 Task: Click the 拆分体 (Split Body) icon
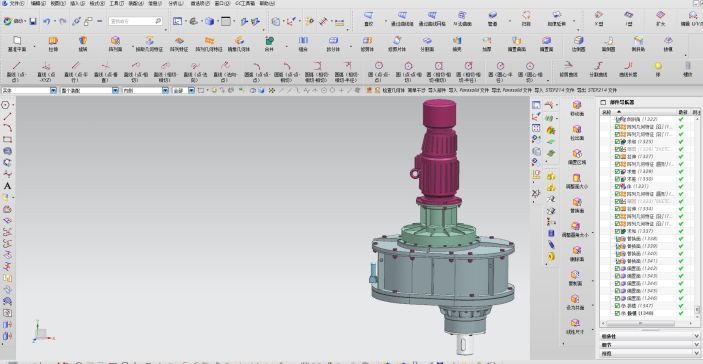point(333,43)
